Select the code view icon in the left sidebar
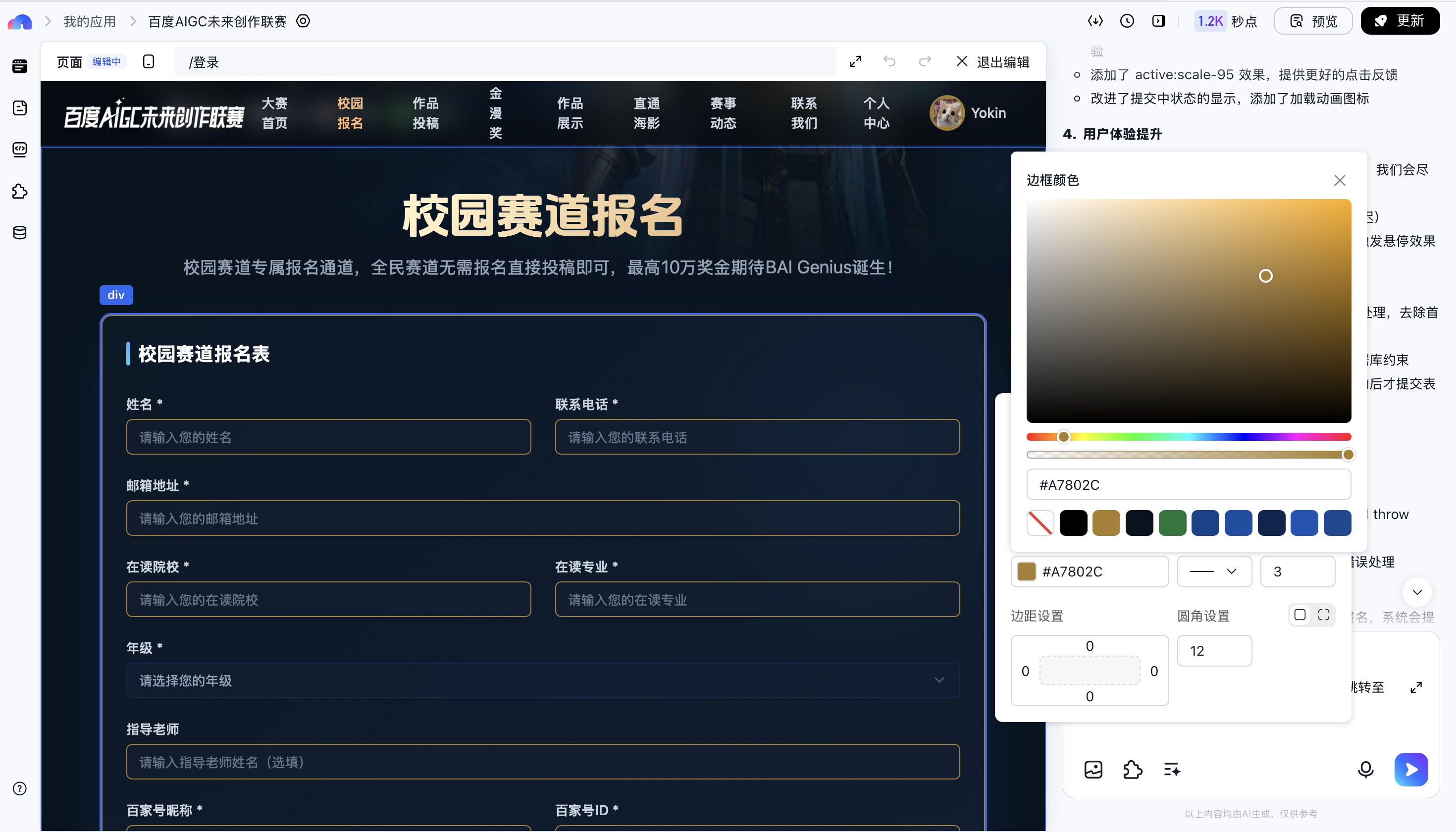1456x832 pixels. pyautogui.click(x=20, y=149)
